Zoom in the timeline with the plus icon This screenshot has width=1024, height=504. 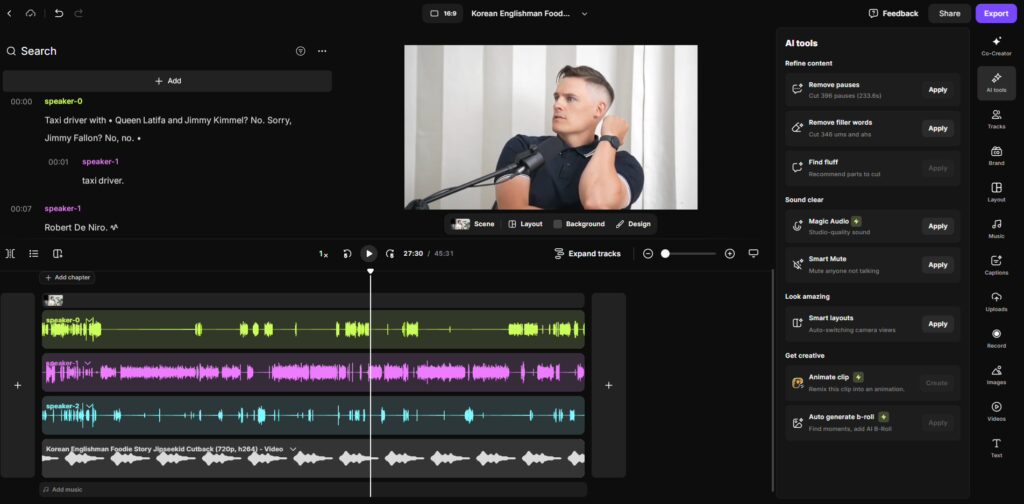tap(729, 253)
